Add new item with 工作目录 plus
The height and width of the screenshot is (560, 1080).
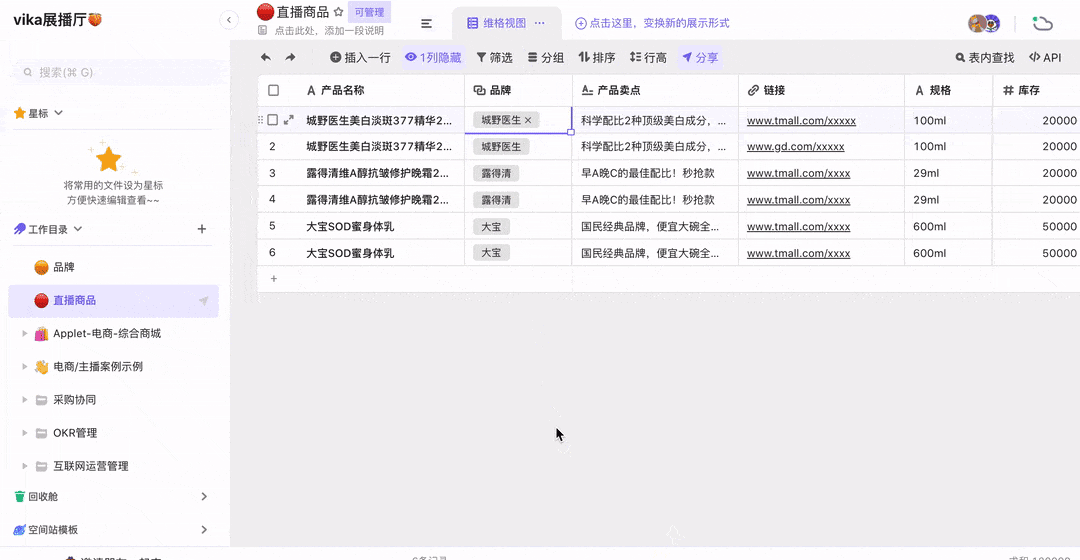click(202, 229)
